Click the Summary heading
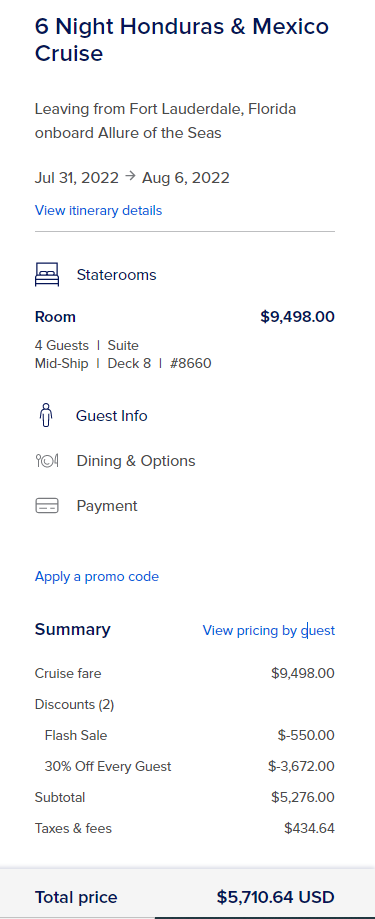 tap(73, 629)
